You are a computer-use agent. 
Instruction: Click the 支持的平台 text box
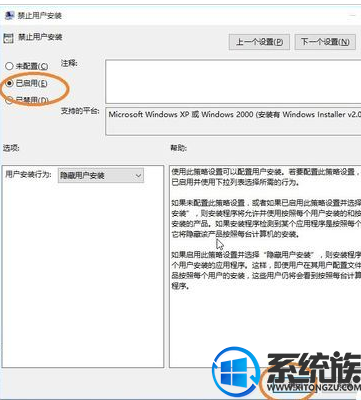pos(233,121)
